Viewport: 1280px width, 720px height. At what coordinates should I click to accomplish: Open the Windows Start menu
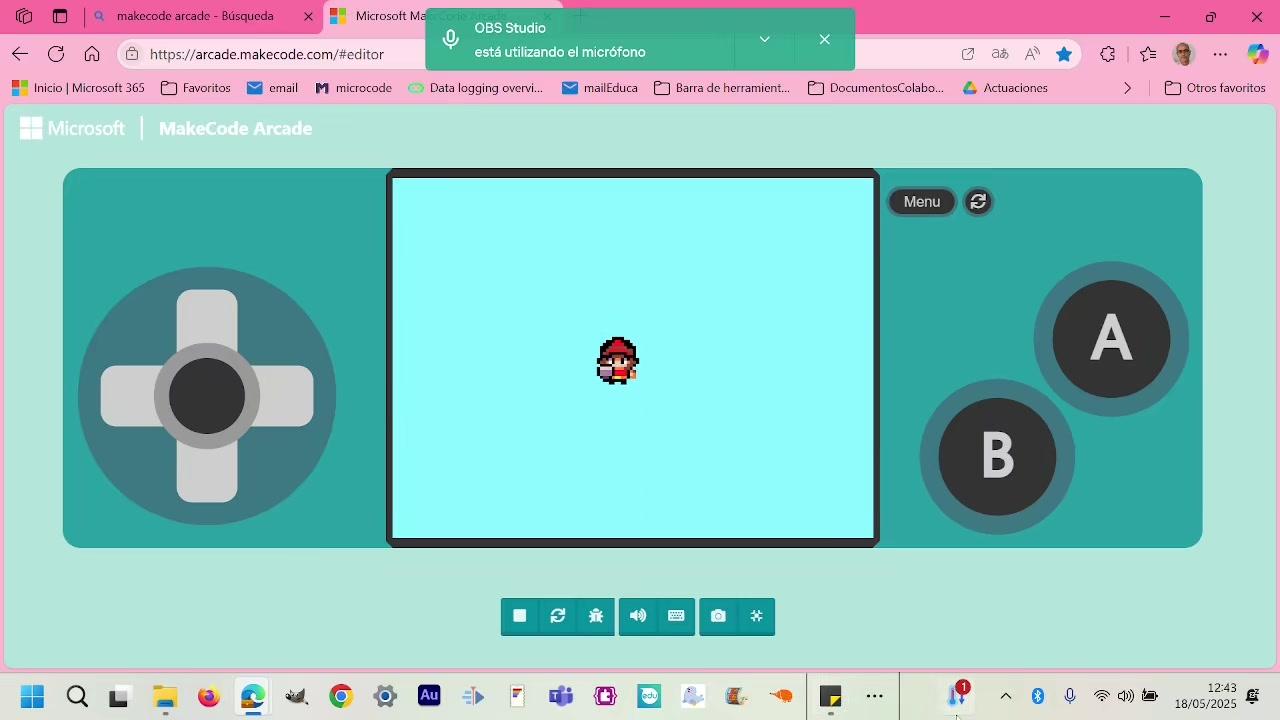32,696
